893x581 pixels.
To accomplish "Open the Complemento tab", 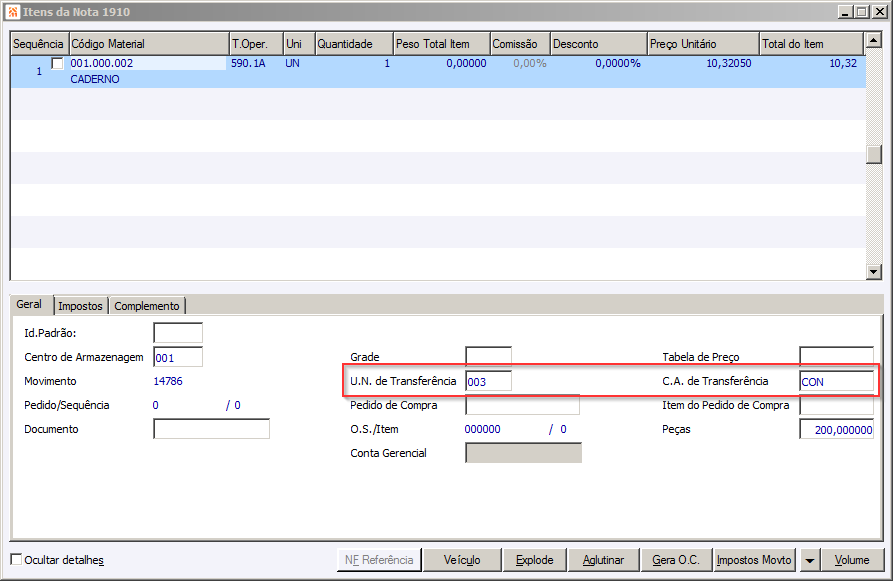I will [x=147, y=306].
